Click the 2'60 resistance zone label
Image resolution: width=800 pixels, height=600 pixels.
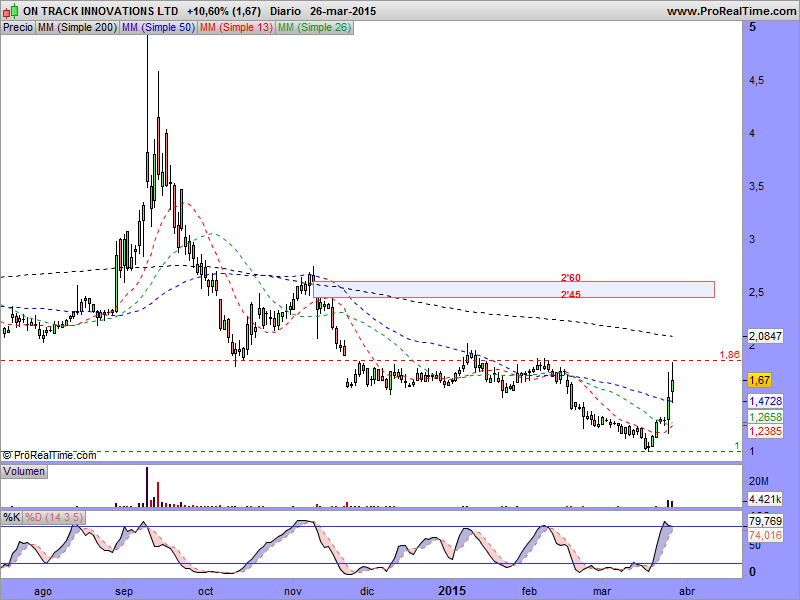point(571,278)
